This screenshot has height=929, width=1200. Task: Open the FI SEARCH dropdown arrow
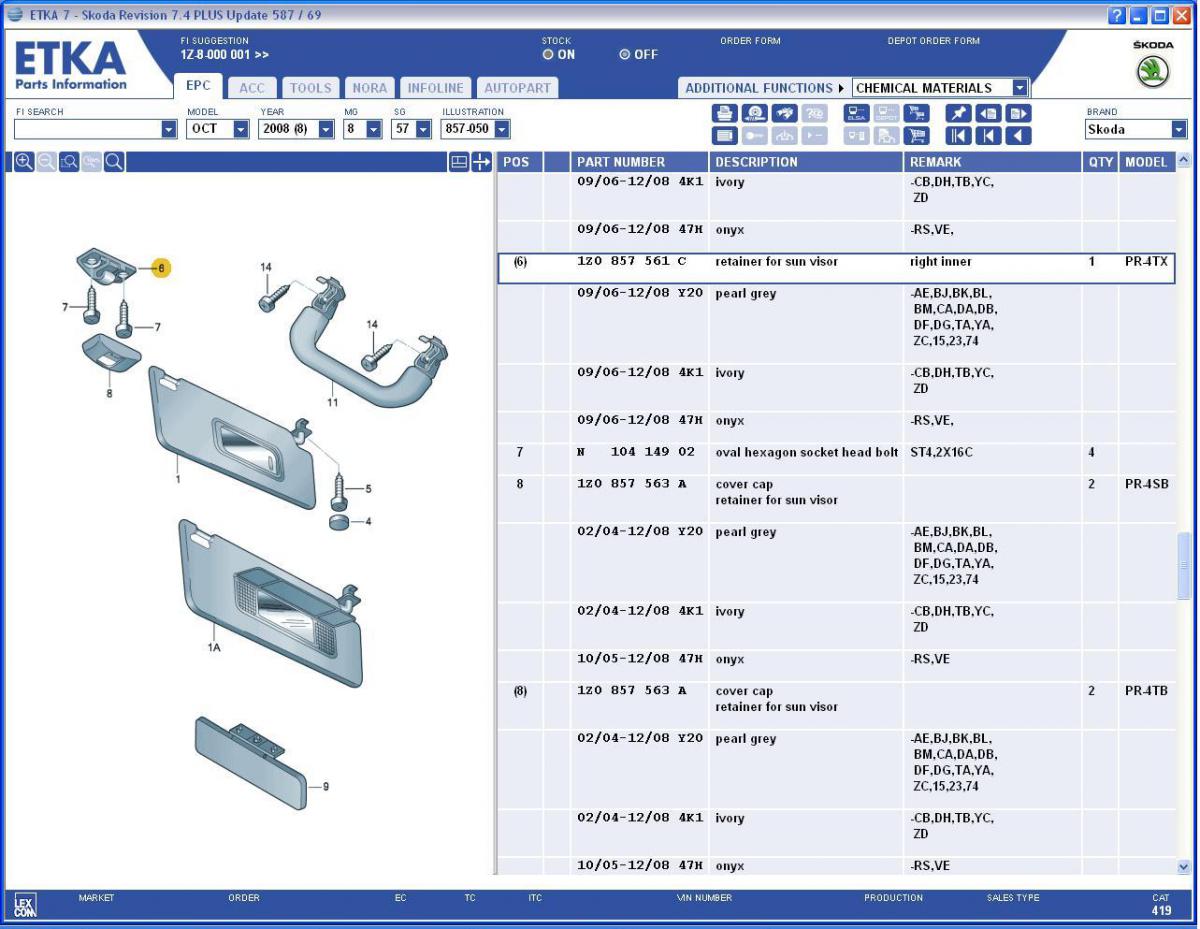click(x=168, y=129)
